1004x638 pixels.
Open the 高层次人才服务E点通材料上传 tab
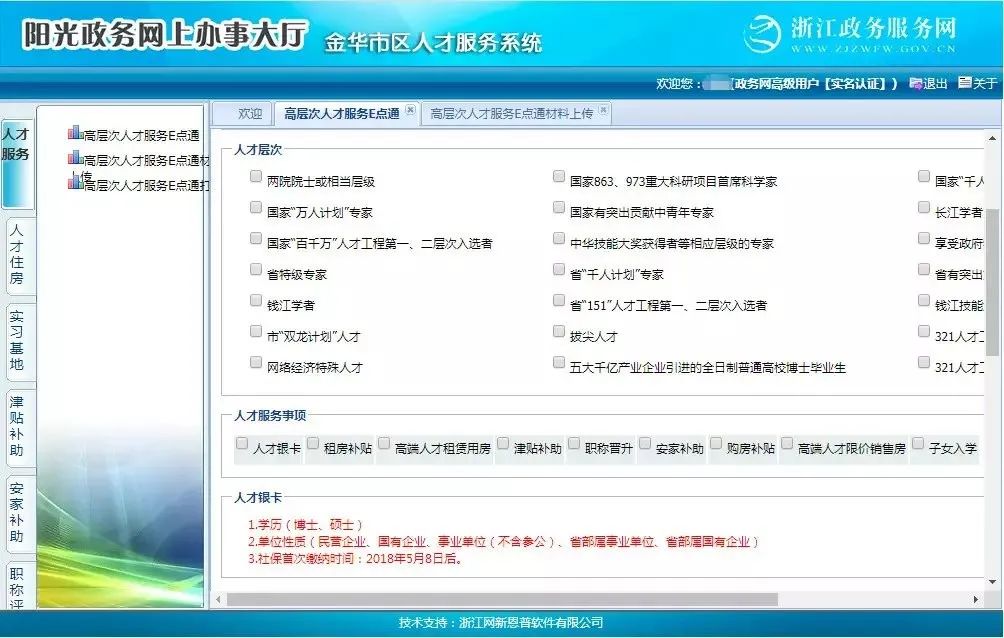(511, 114)
